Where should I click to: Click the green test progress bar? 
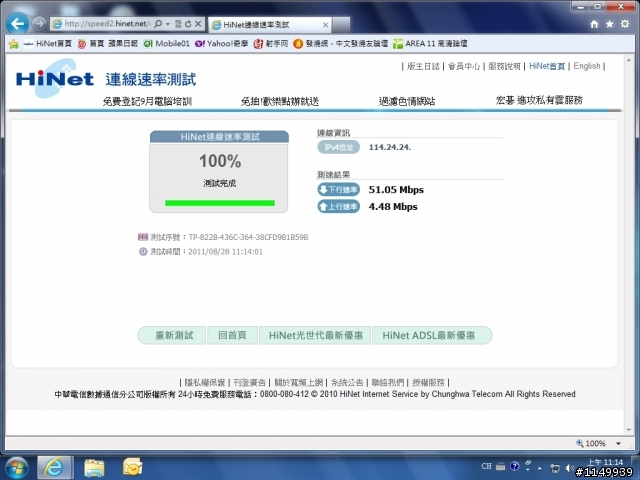[220, 203]
